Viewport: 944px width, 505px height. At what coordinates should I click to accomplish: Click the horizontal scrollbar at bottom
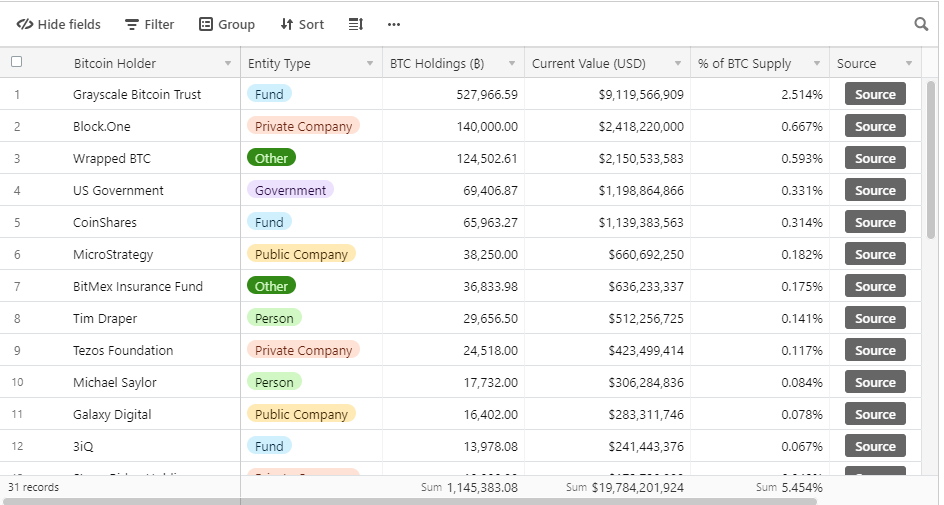pos(409,501)
